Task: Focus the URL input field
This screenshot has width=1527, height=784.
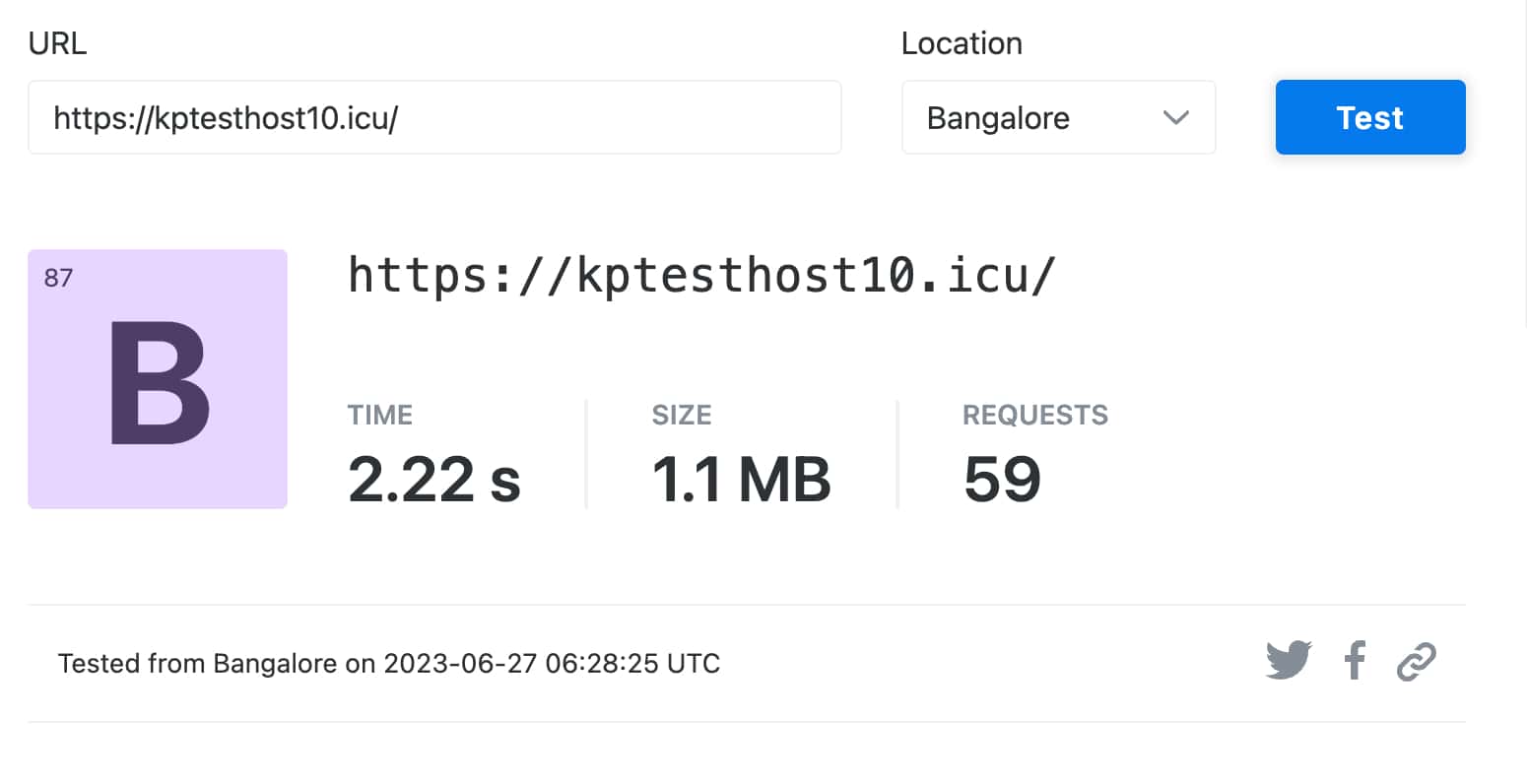Action: [434, 117]
